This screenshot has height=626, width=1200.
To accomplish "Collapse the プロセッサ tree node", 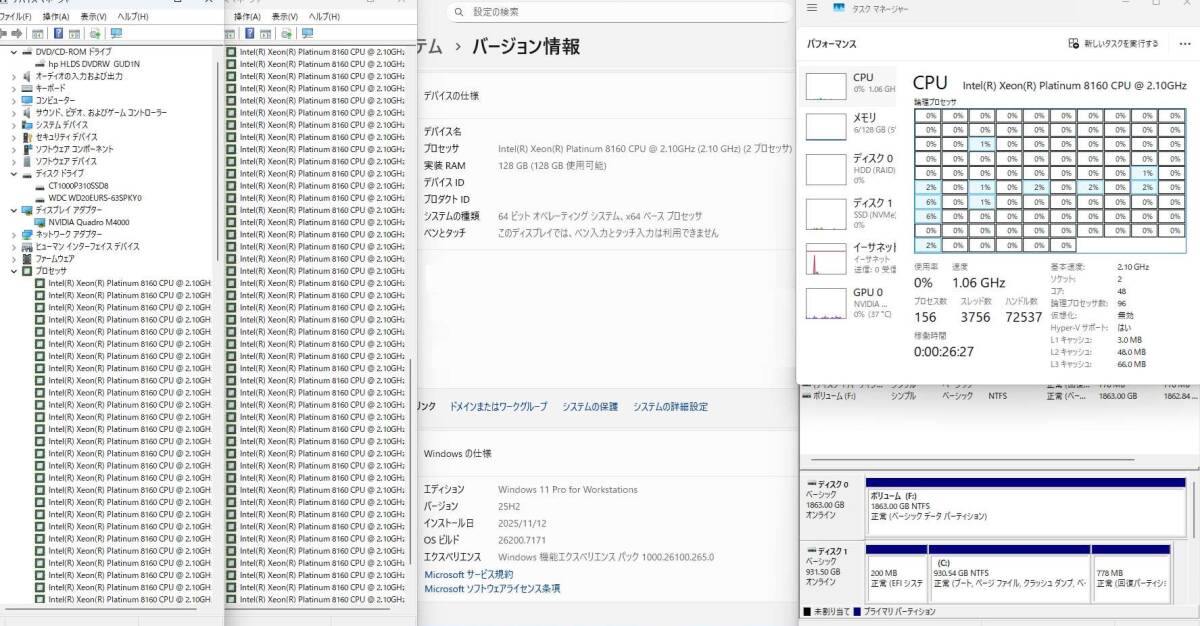I will [x=13, y=271].
